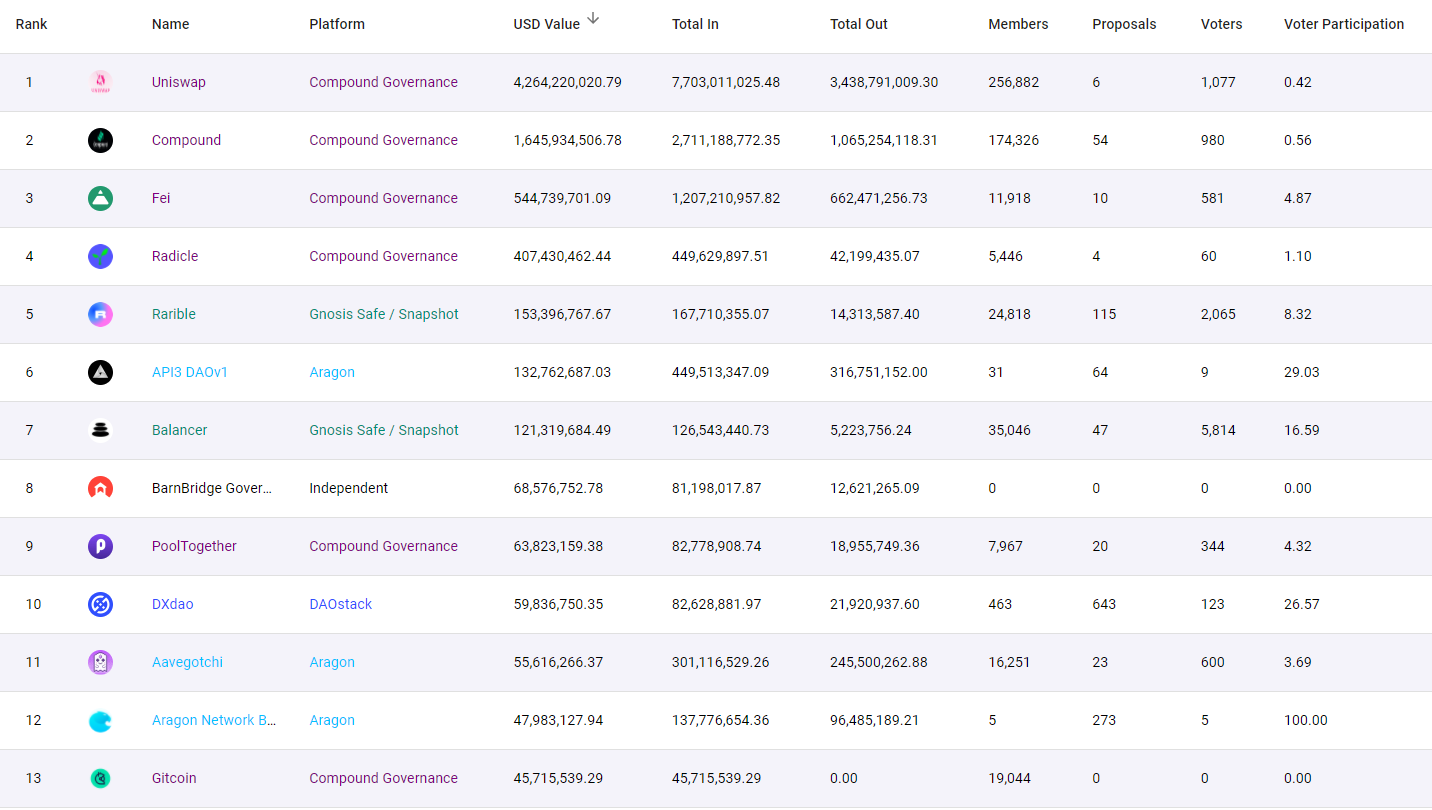1432x810 pixels.
Task: Select Members value 19,044
Action: [1009, 778]
